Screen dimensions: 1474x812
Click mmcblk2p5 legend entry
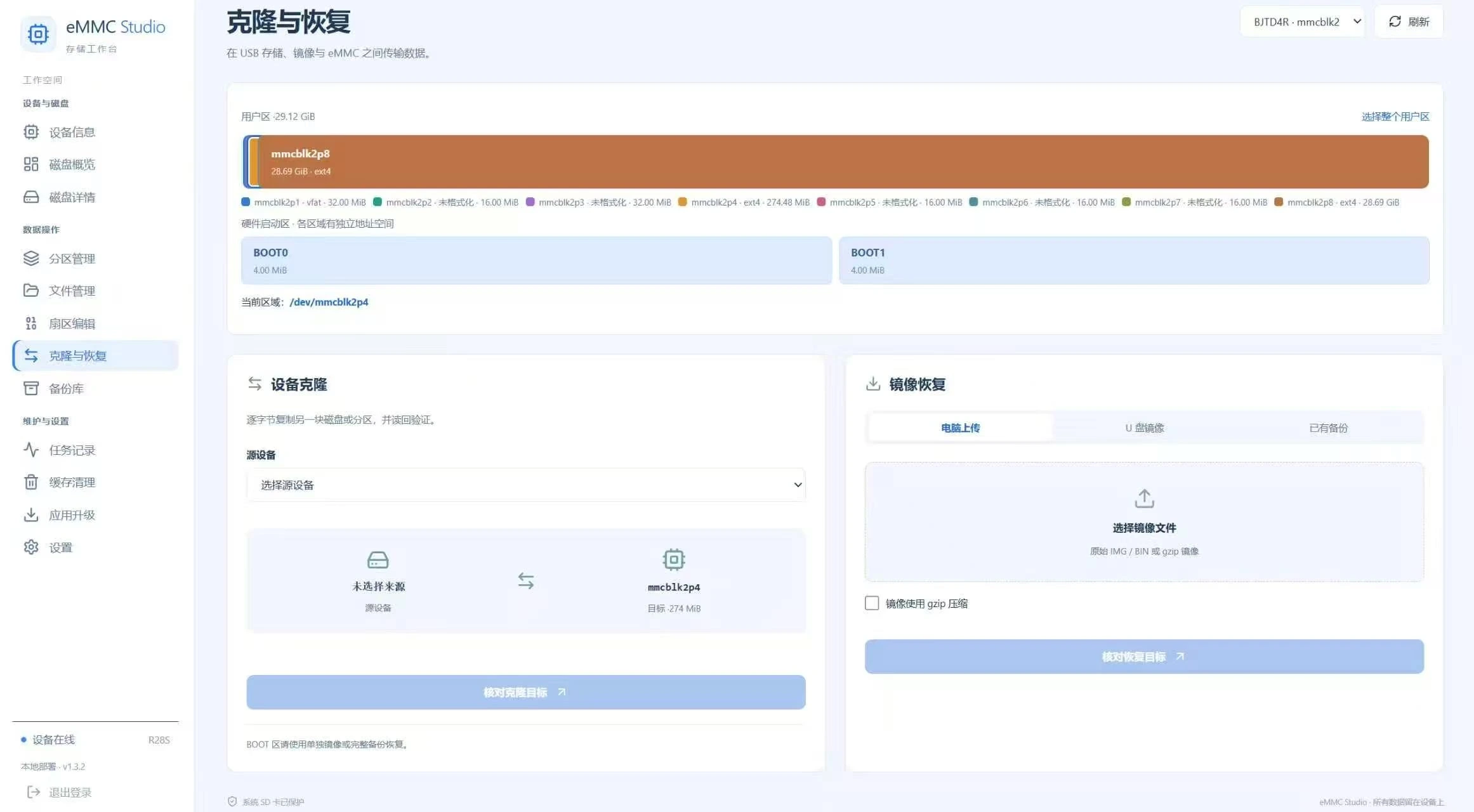pyautogui.click(x=890, y=202)
